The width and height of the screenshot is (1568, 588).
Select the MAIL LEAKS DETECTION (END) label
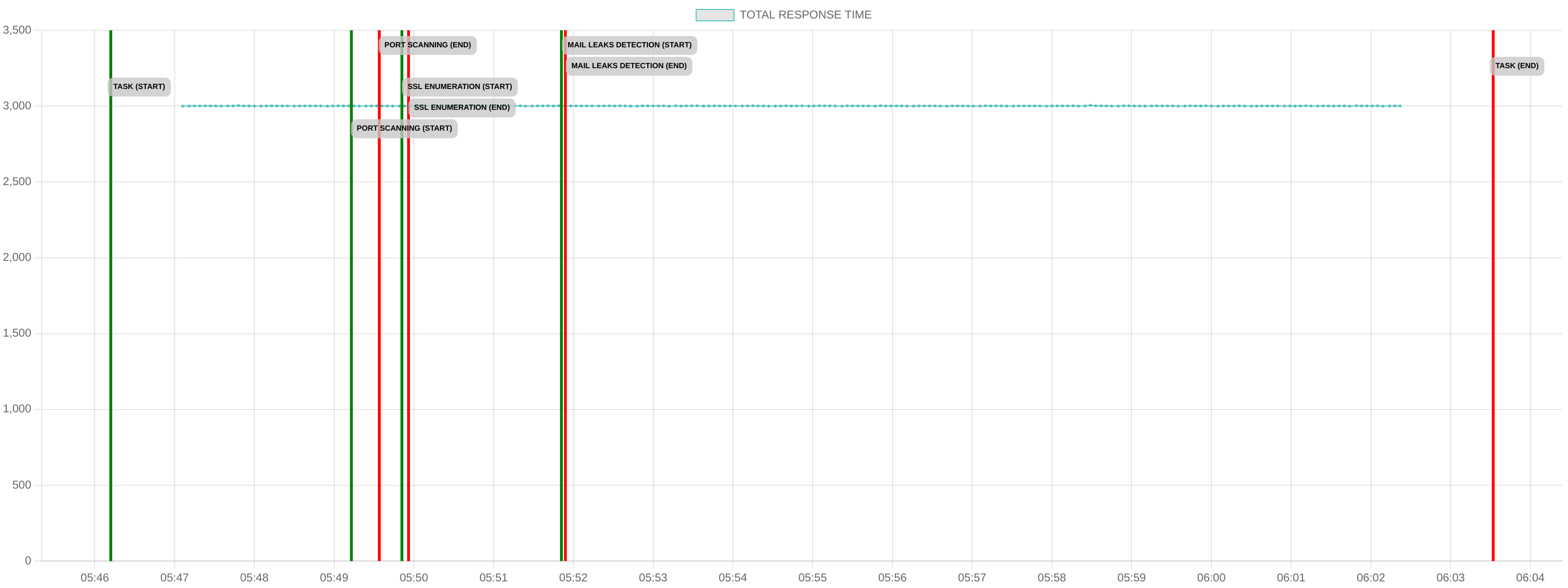tap(629, 66)
